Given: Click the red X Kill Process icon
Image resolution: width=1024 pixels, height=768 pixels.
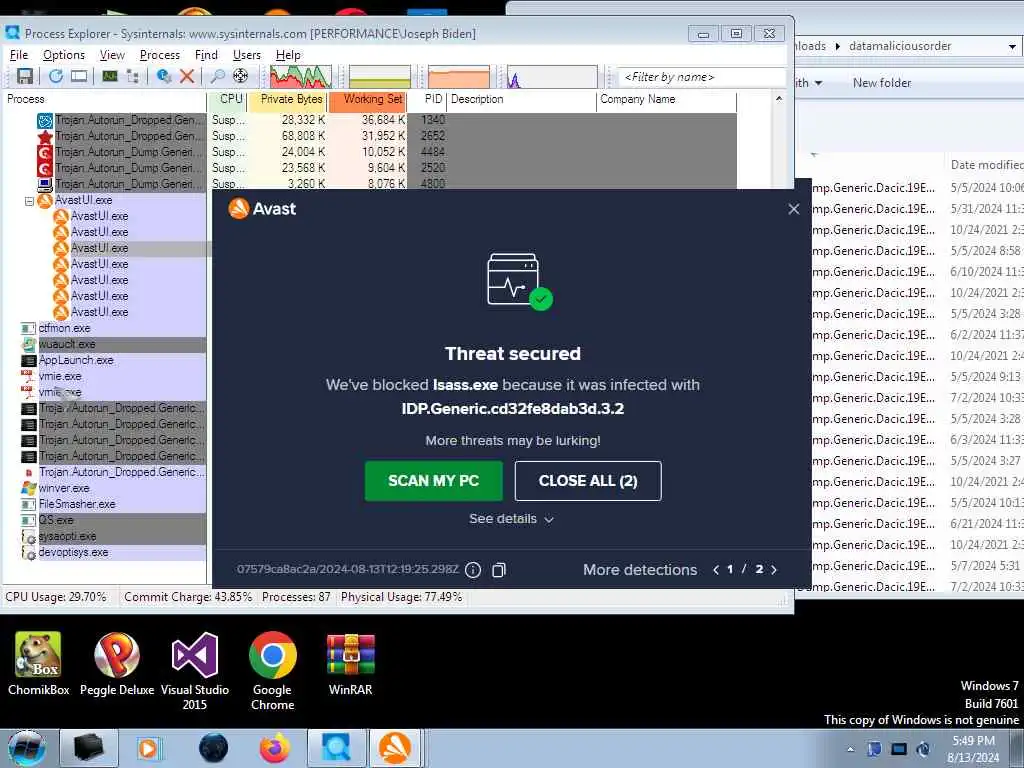Looking at the screenshot, I should tap(187, 76).
